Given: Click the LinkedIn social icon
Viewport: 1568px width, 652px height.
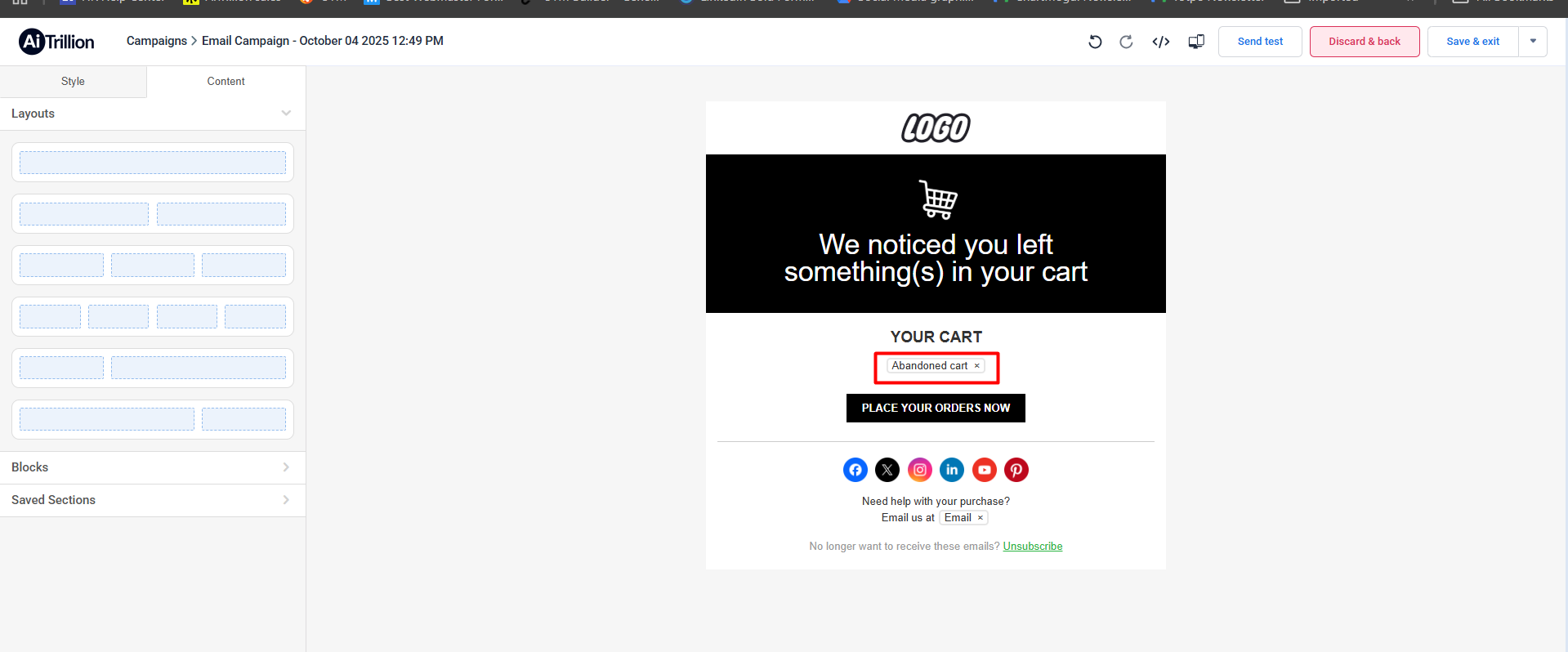Looking at the screenshot, I should (952, 470).
